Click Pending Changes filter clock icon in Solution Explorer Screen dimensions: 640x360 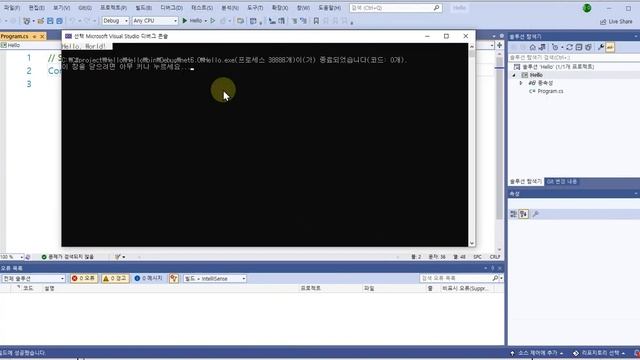click(x=556, y=47)
